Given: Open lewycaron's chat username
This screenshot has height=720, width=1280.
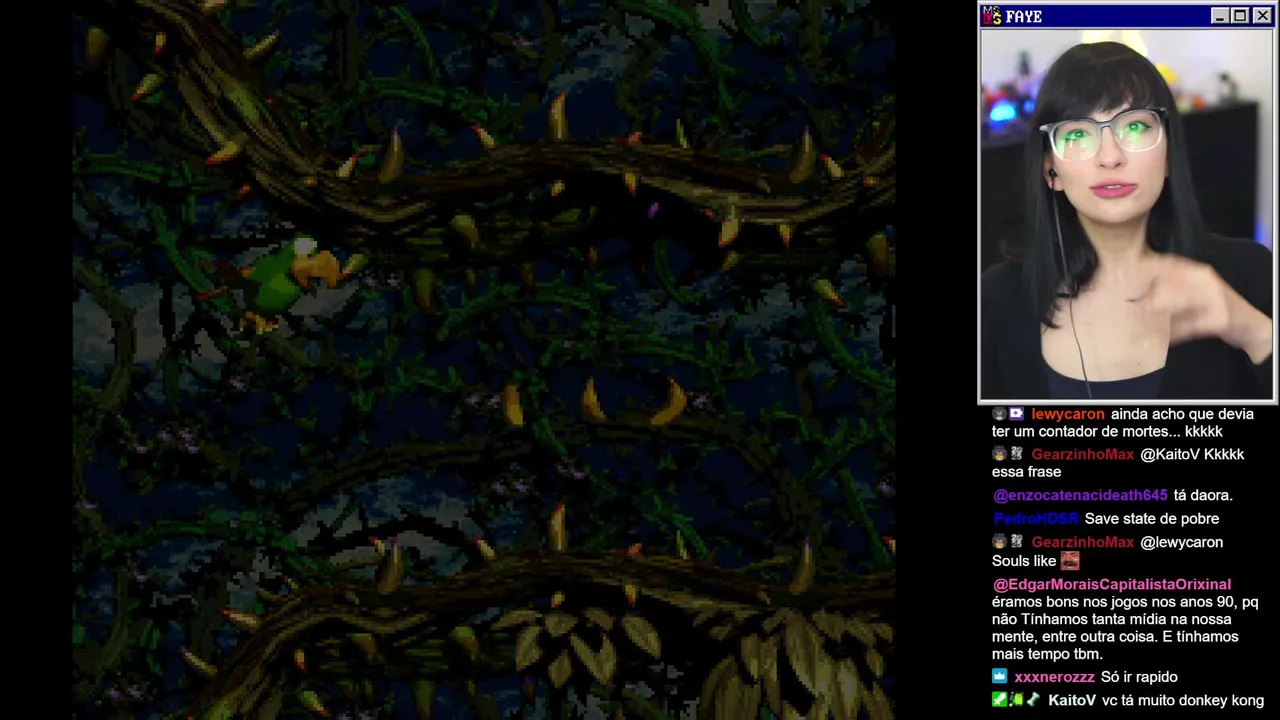Looking at the screenshot, I should tap(1068, 414).
